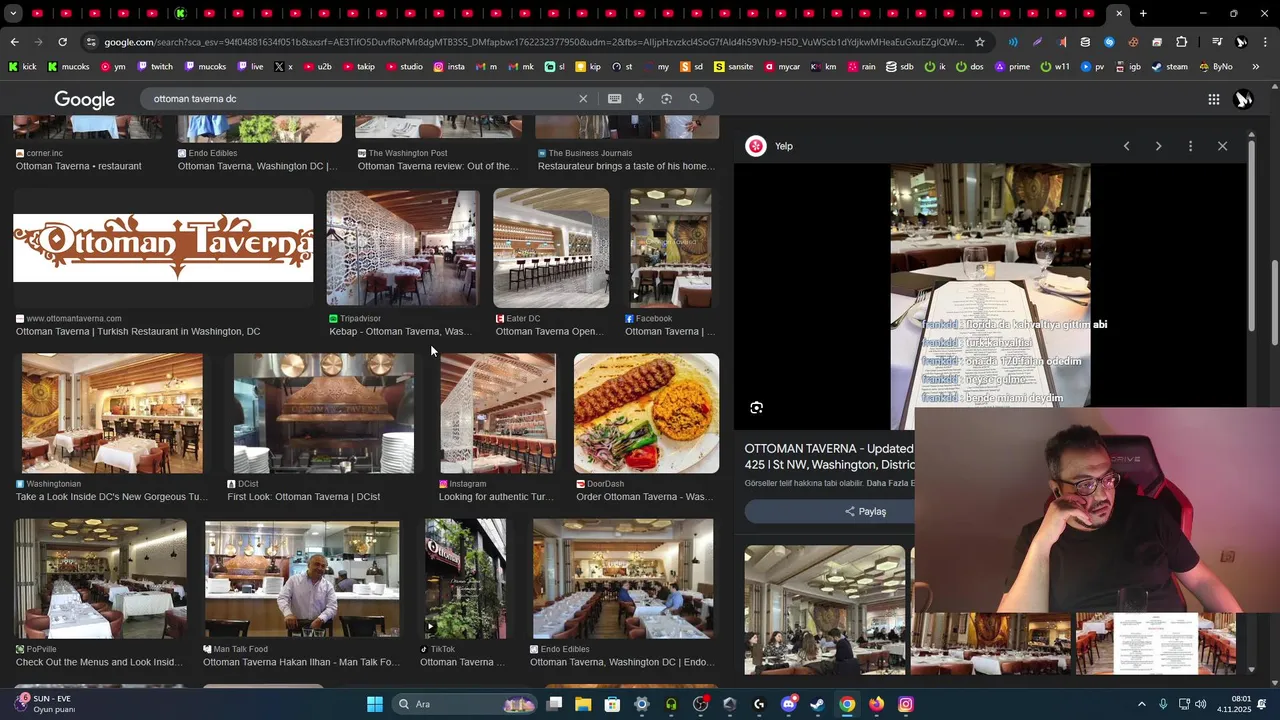Open Instagram app from taskbar
Image resolution: width=1280 pixels, height=720 pixels.
[x=905, y=704]
